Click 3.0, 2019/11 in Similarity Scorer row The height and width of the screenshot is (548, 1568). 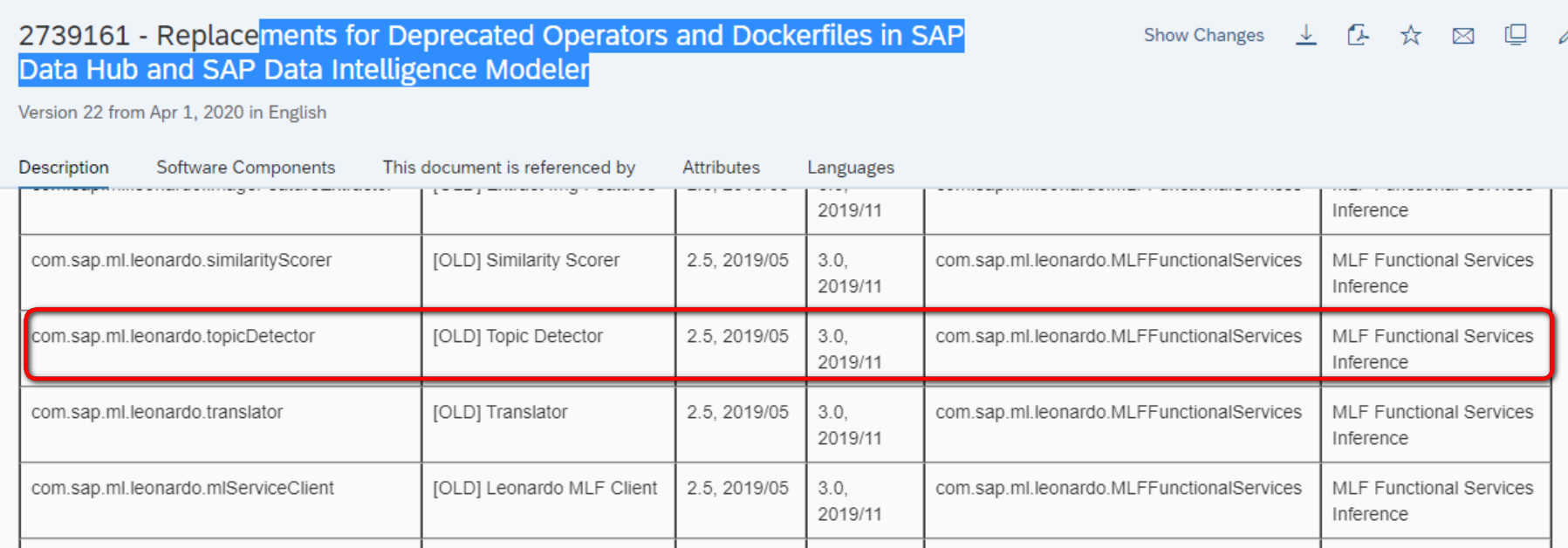(865, 272)
